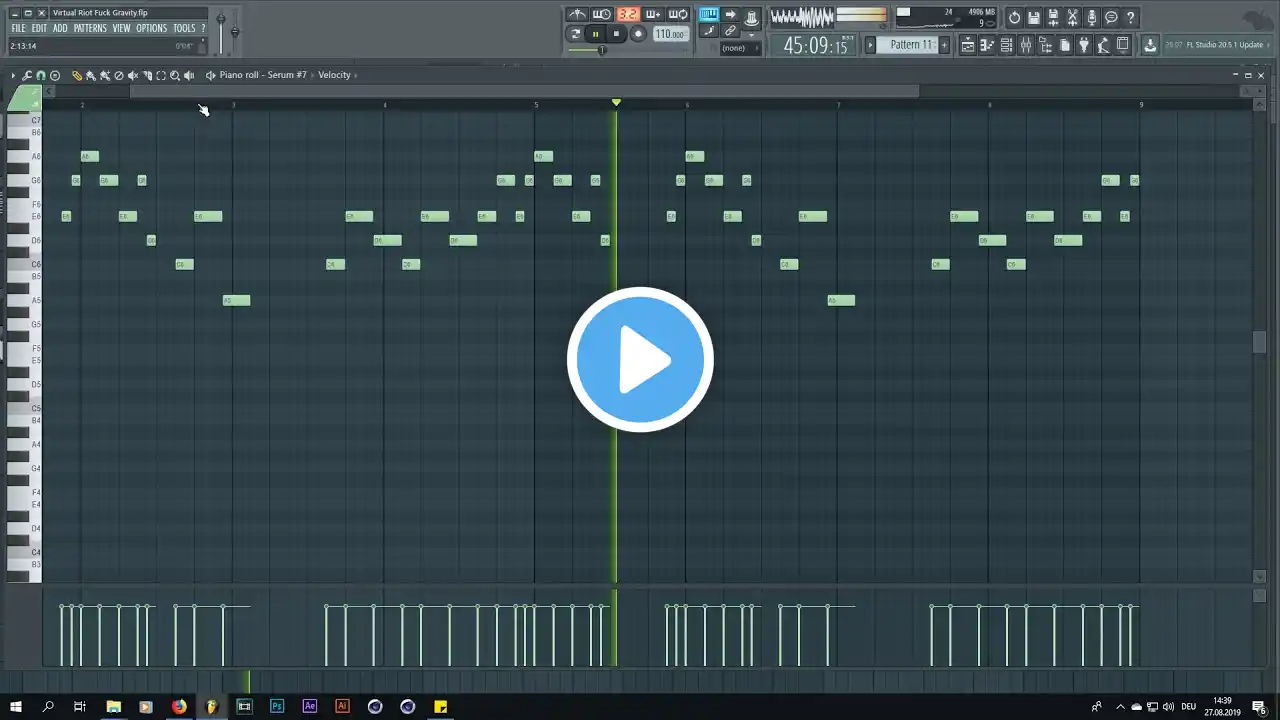Screen dimensions: 1280x720
Task: Open the Serum #7 target channel dropdown
Action: [289, 75]
